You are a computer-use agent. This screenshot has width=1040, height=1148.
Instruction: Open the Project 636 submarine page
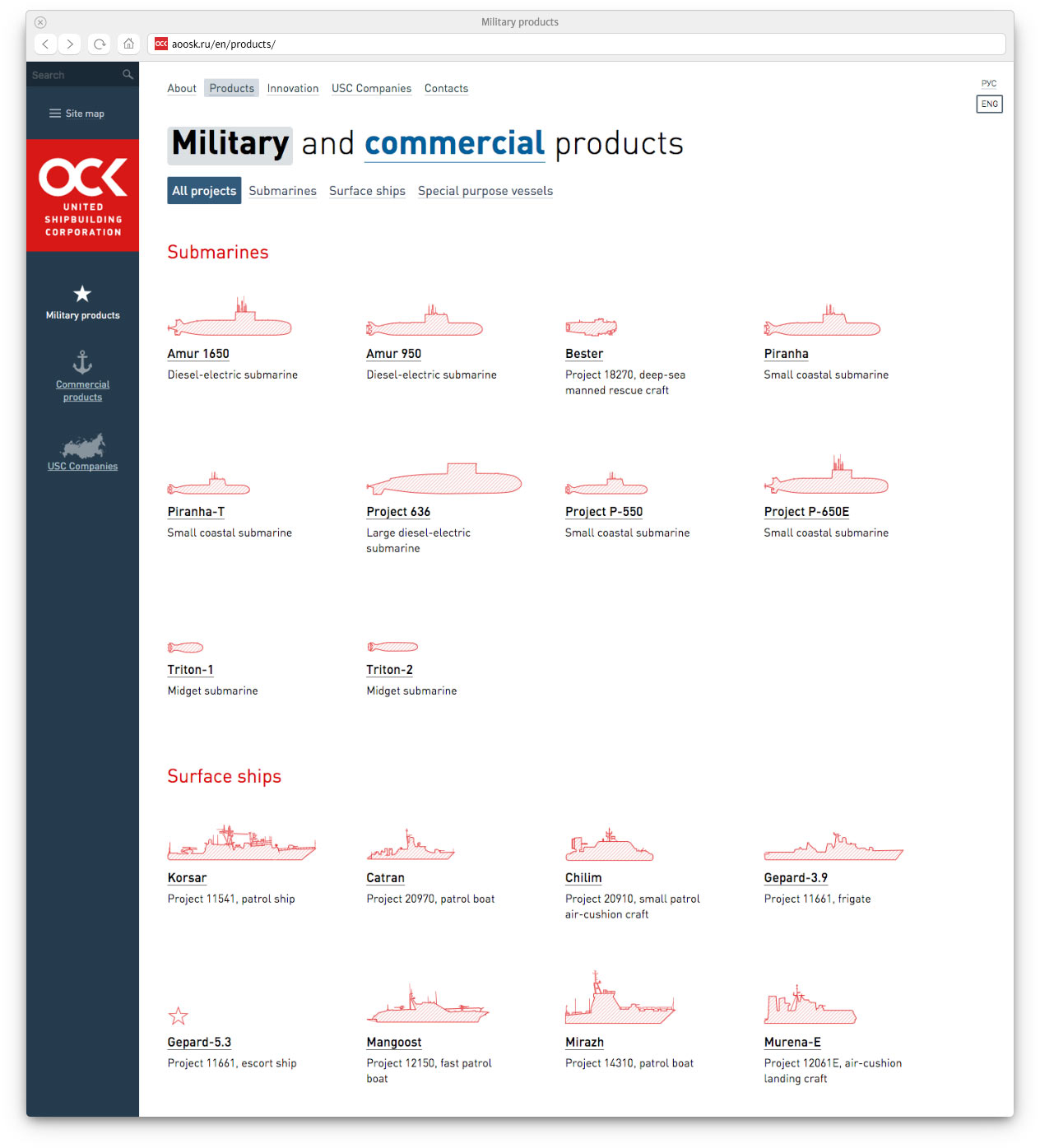(x=398, y=512)
